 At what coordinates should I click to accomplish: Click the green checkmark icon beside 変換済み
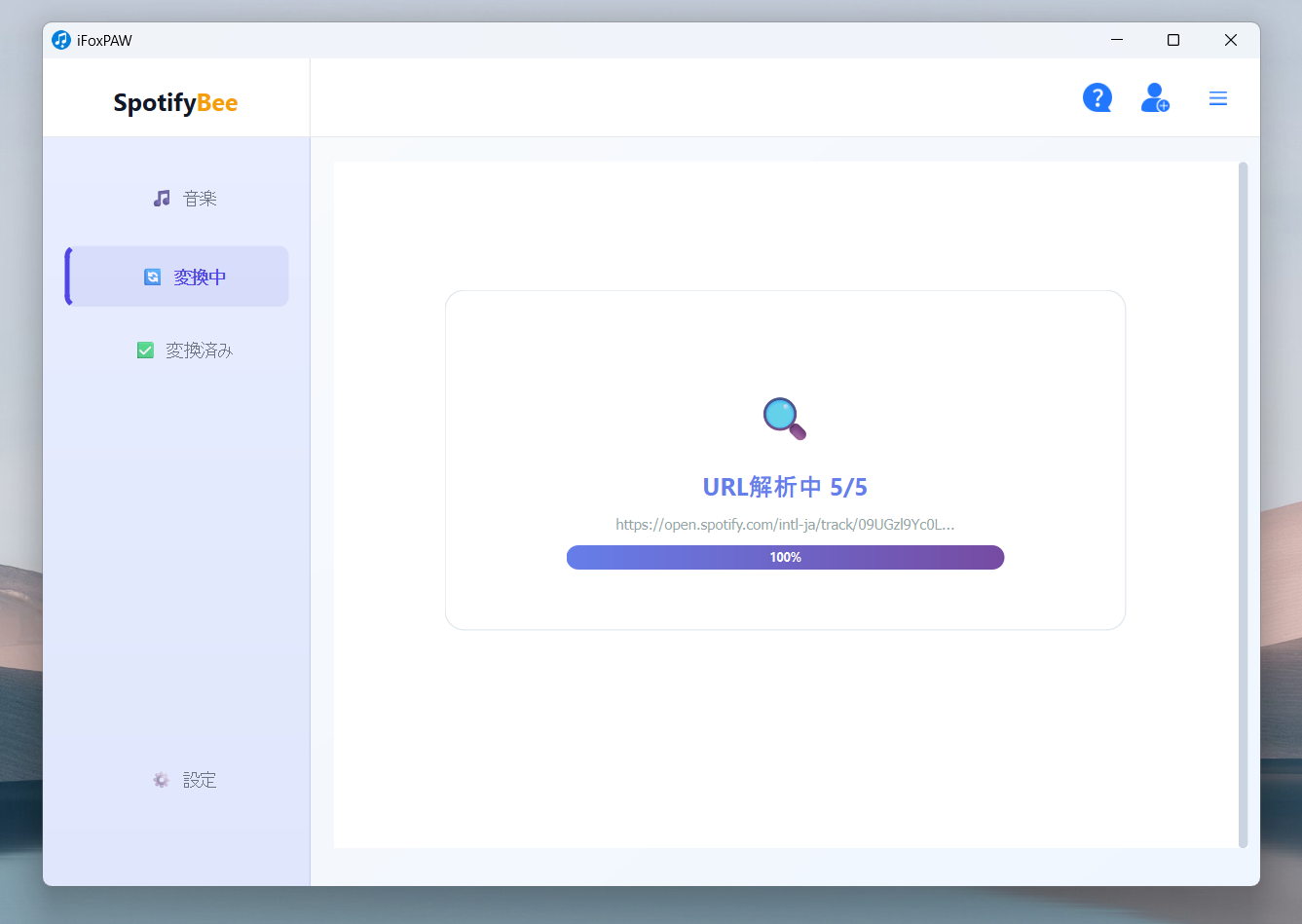pyautogui.click(x=145, y=350)
